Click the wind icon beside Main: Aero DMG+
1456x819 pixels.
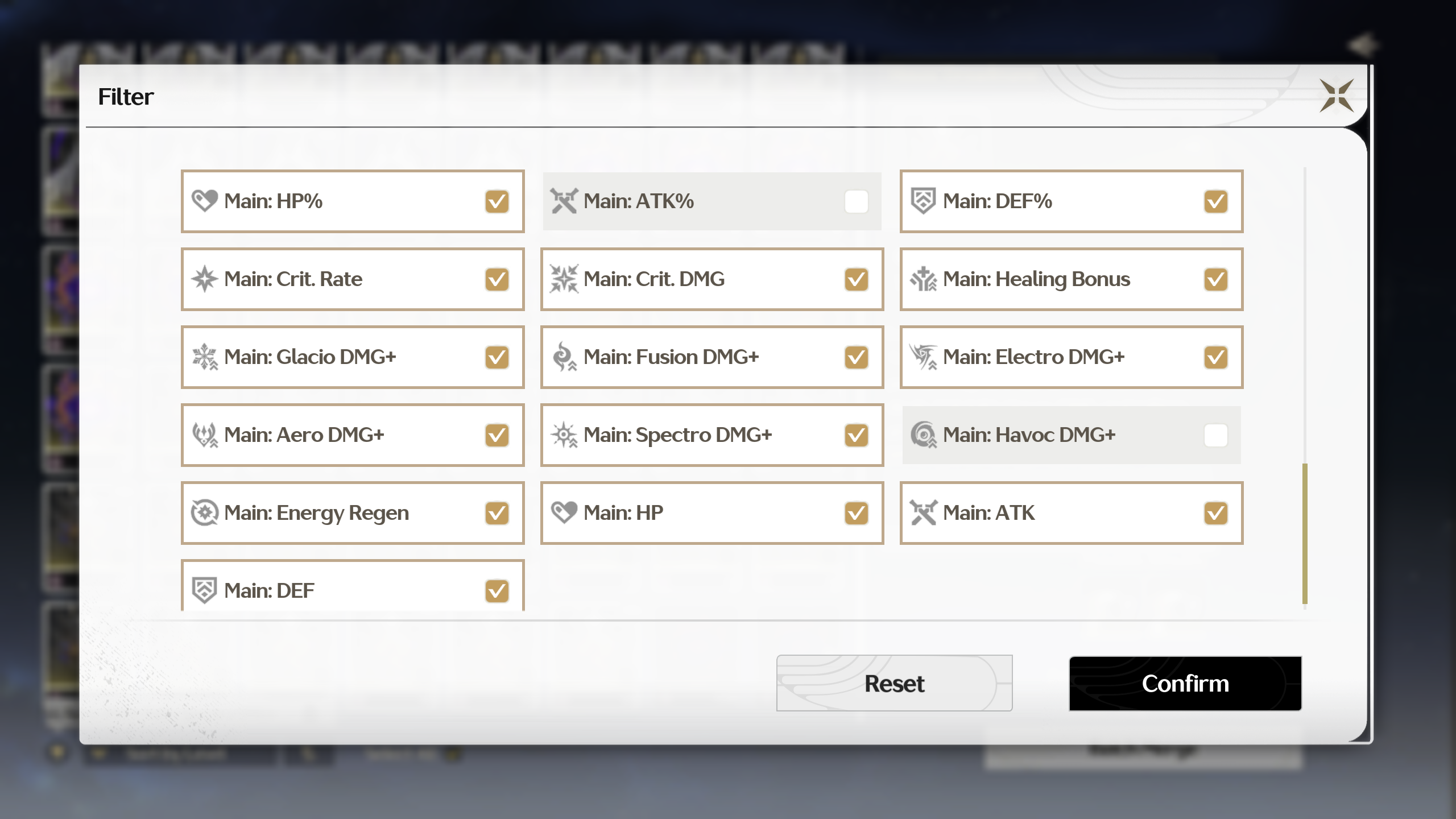(205, 435)
